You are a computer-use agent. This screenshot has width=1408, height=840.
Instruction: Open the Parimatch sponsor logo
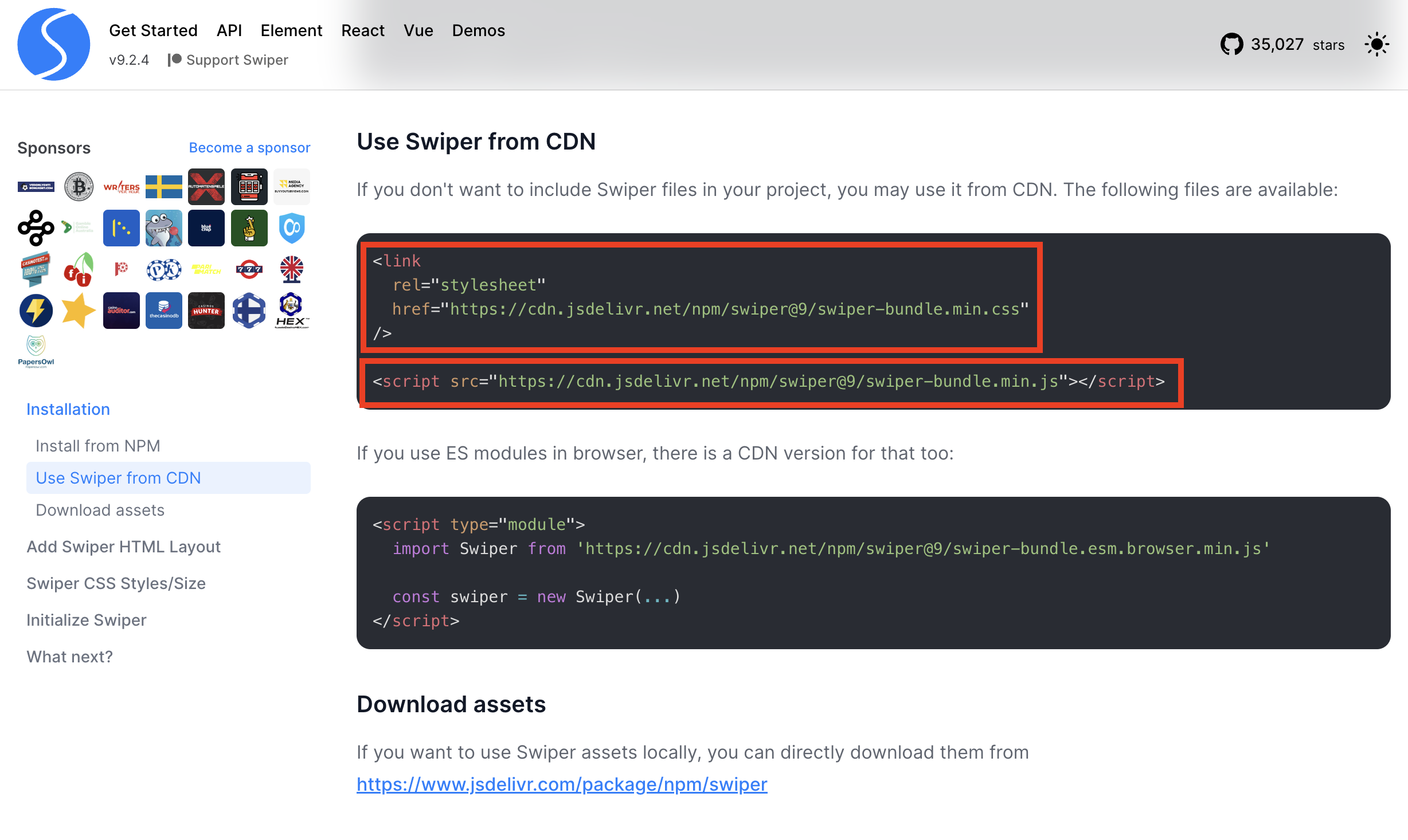click(x=206, y=269)
